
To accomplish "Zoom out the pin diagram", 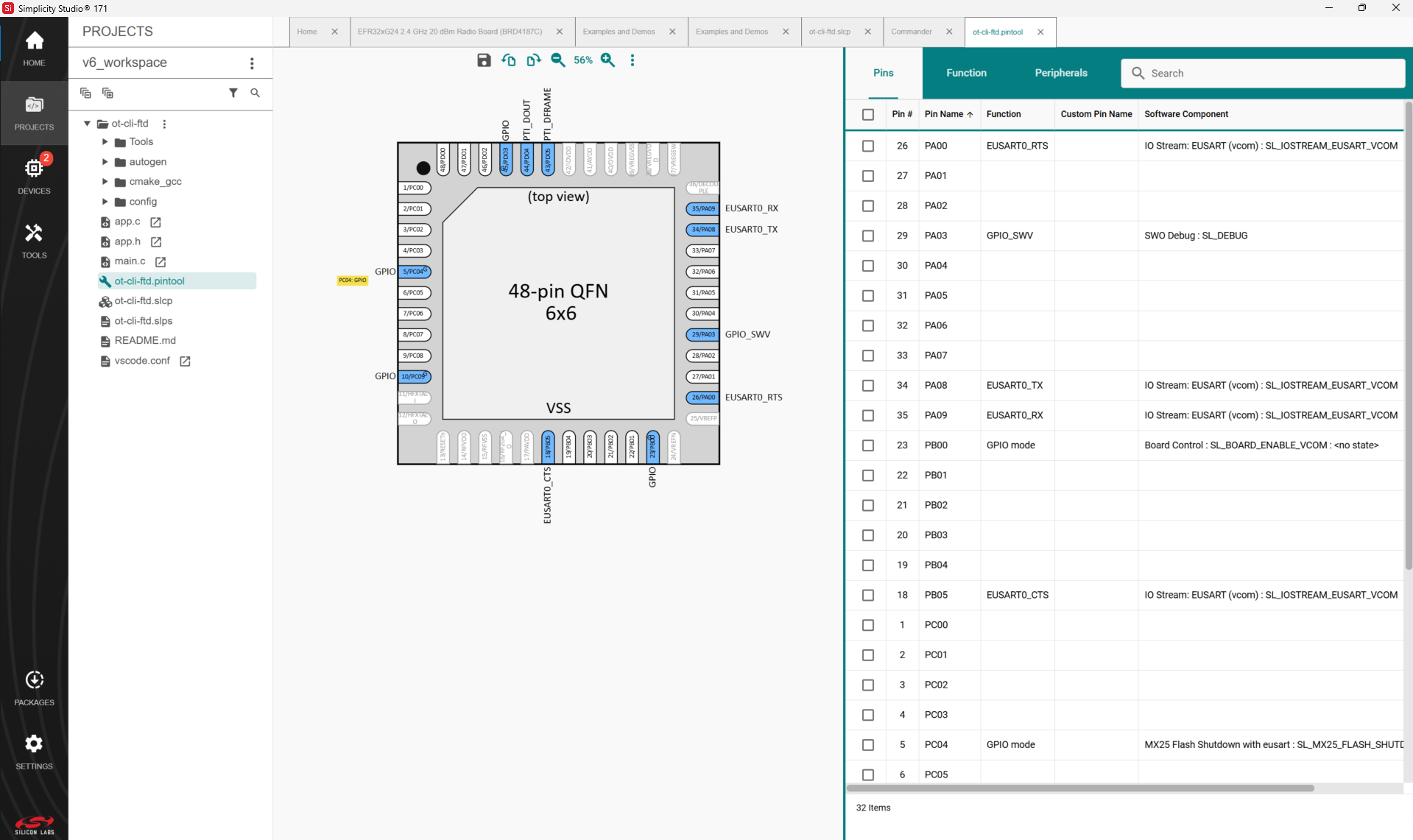I will point(558,60).
